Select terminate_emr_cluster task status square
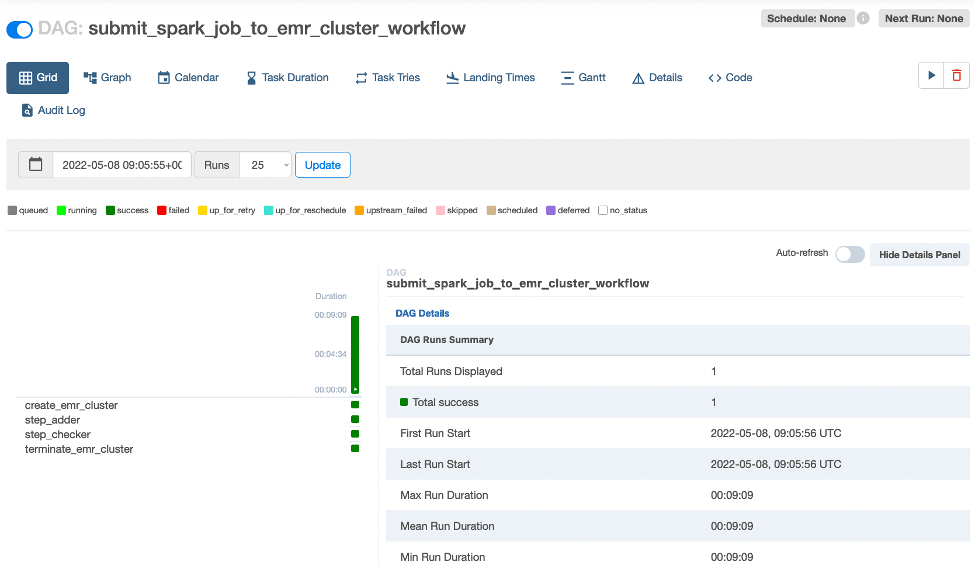This screenshot has height=570, width=977. point(355,449)
